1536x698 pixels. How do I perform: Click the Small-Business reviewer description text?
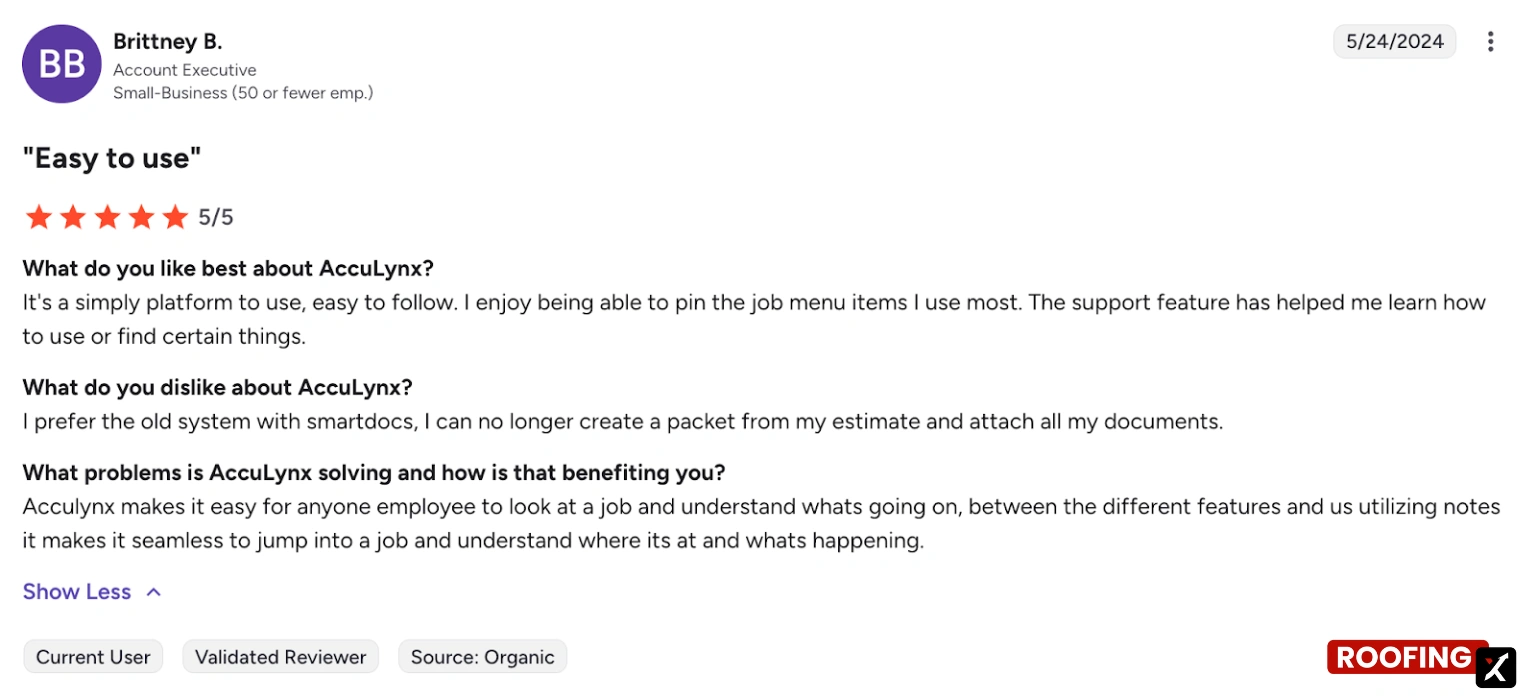[243, 92]
